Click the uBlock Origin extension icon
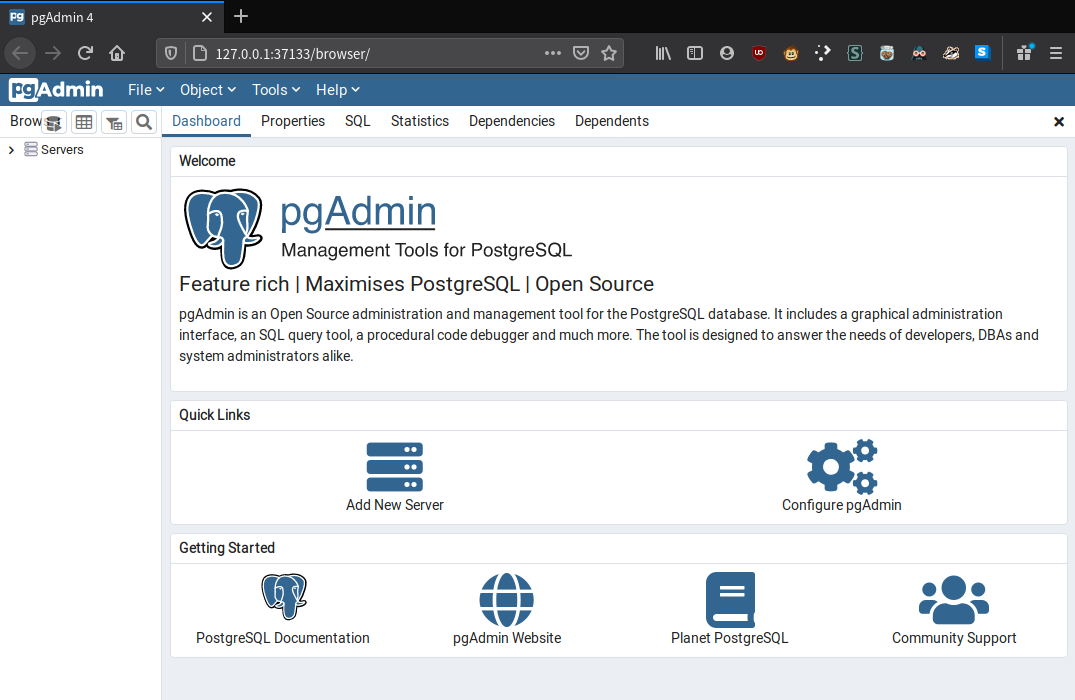Viewport: 1075px width, 700px height. (x=759, y=53)
